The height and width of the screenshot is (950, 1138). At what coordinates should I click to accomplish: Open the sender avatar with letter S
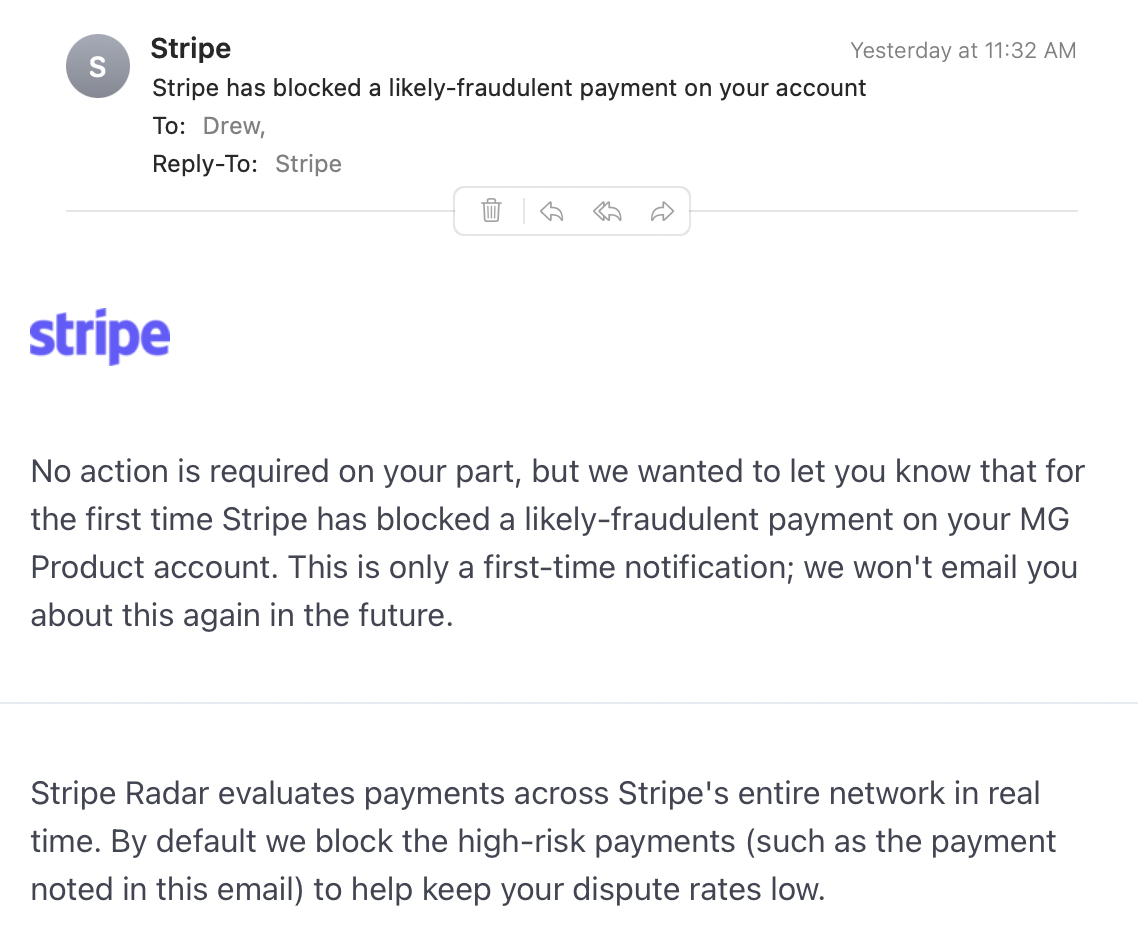tap(98, 66)
